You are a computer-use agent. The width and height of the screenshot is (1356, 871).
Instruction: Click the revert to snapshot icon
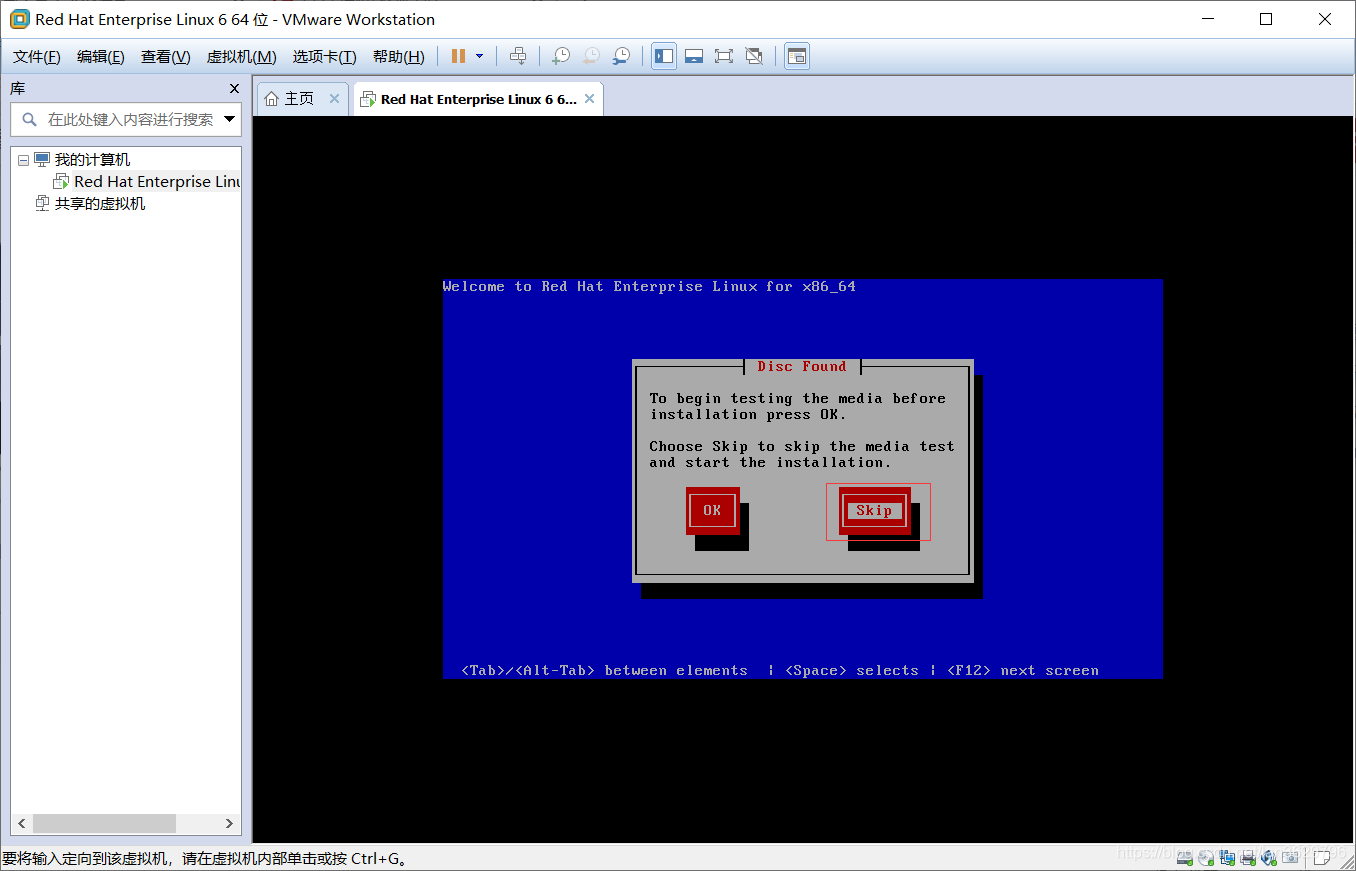[x=591, y=56]
